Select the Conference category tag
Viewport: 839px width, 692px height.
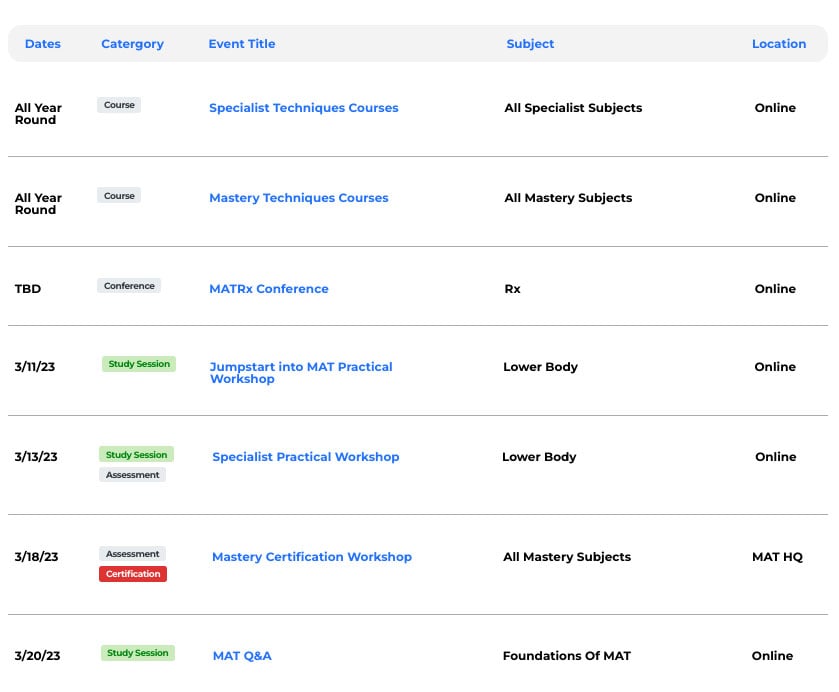click(x=129, y=286)
